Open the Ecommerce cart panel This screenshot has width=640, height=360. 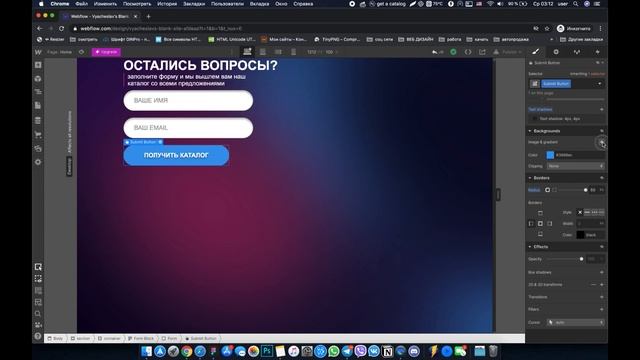point(38,134)
